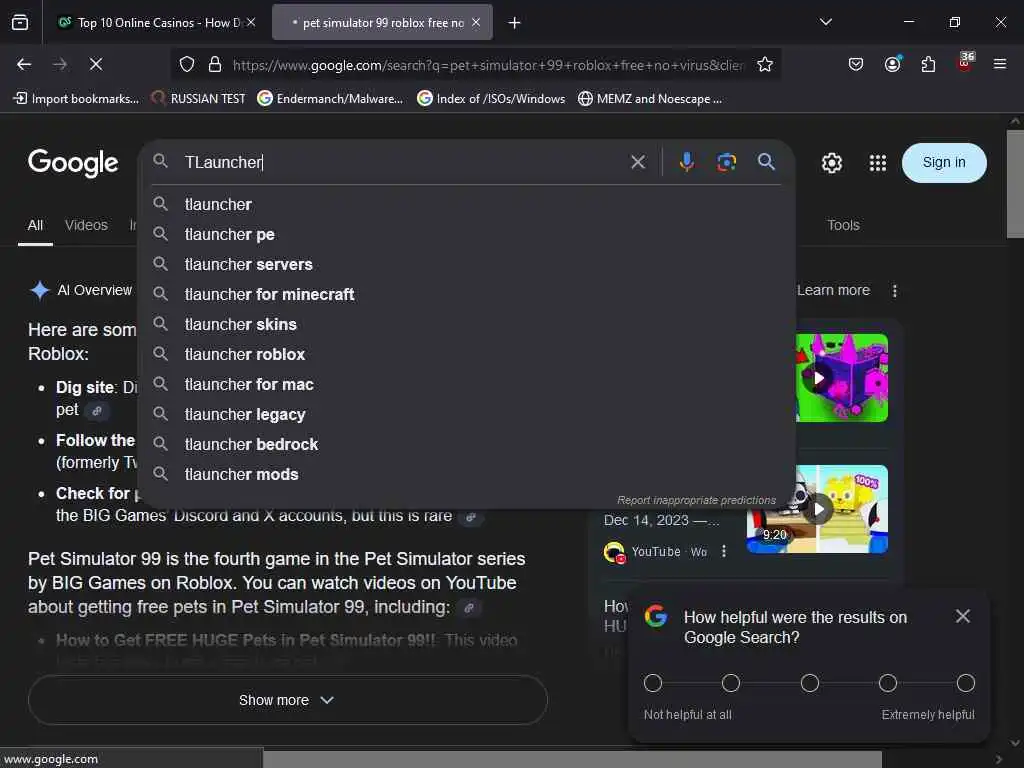Viewport: 1024px width, 768px height.
Task: Open Firefox account menu
Action: point(892,64)
